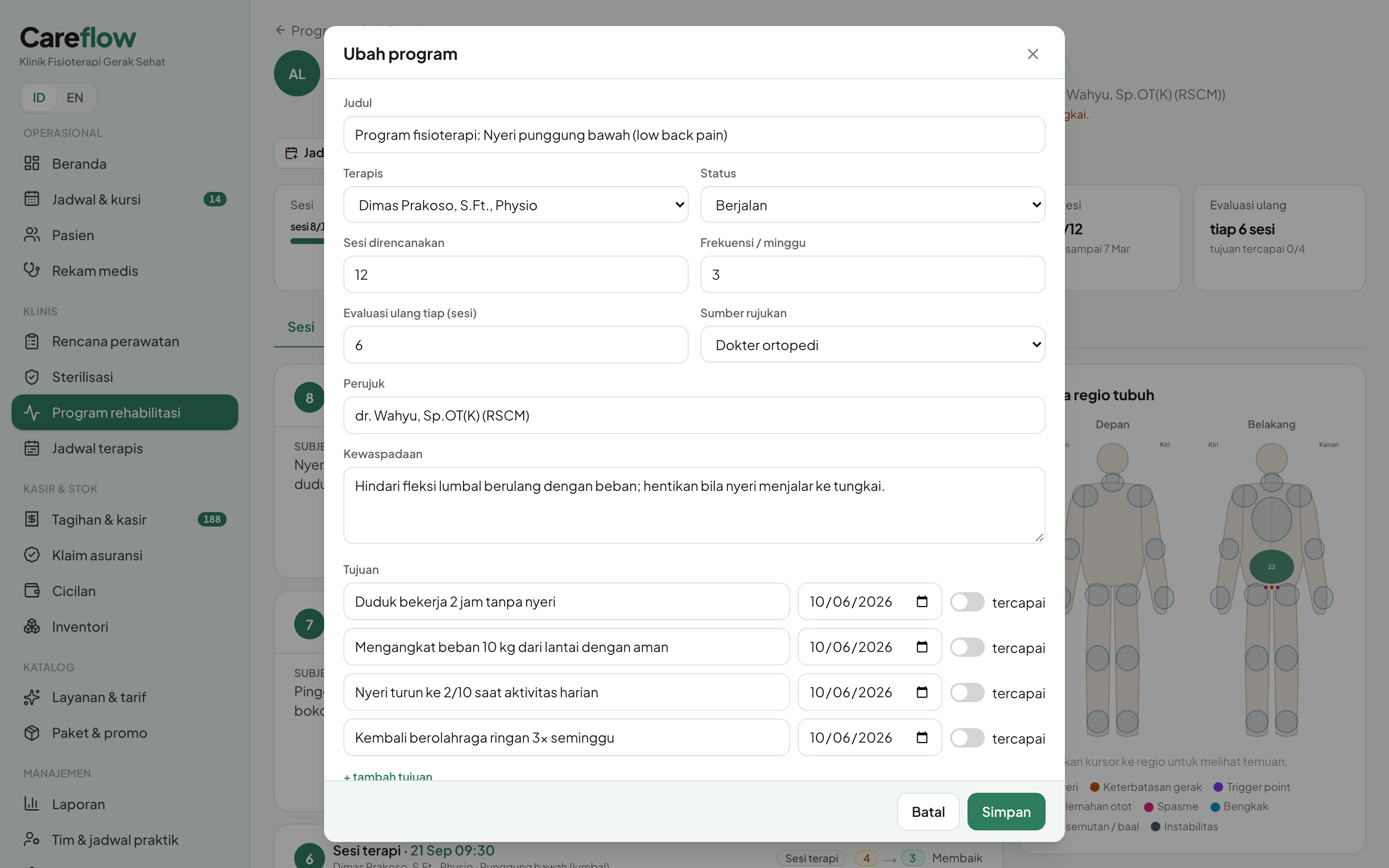This screenshot has width=1389, height=868.
Task: Click the AL patient avatar
Action: click(x=297, y=73)
